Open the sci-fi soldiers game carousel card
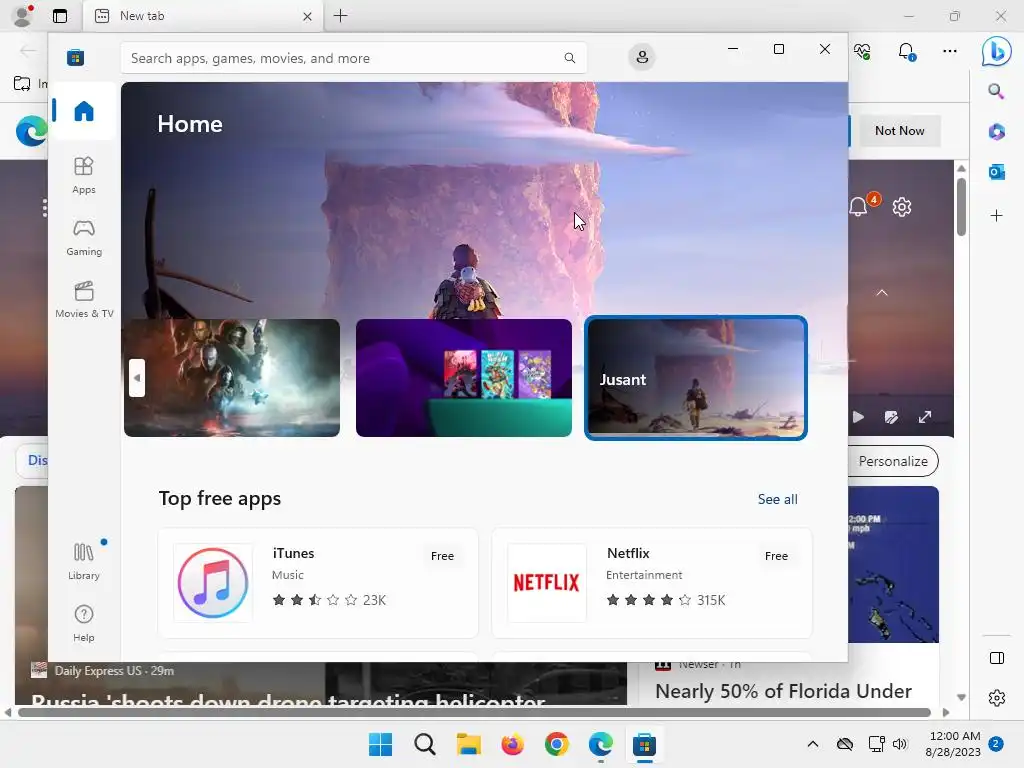This screenshot has height=768, width=1024. [x=232, y=377]
